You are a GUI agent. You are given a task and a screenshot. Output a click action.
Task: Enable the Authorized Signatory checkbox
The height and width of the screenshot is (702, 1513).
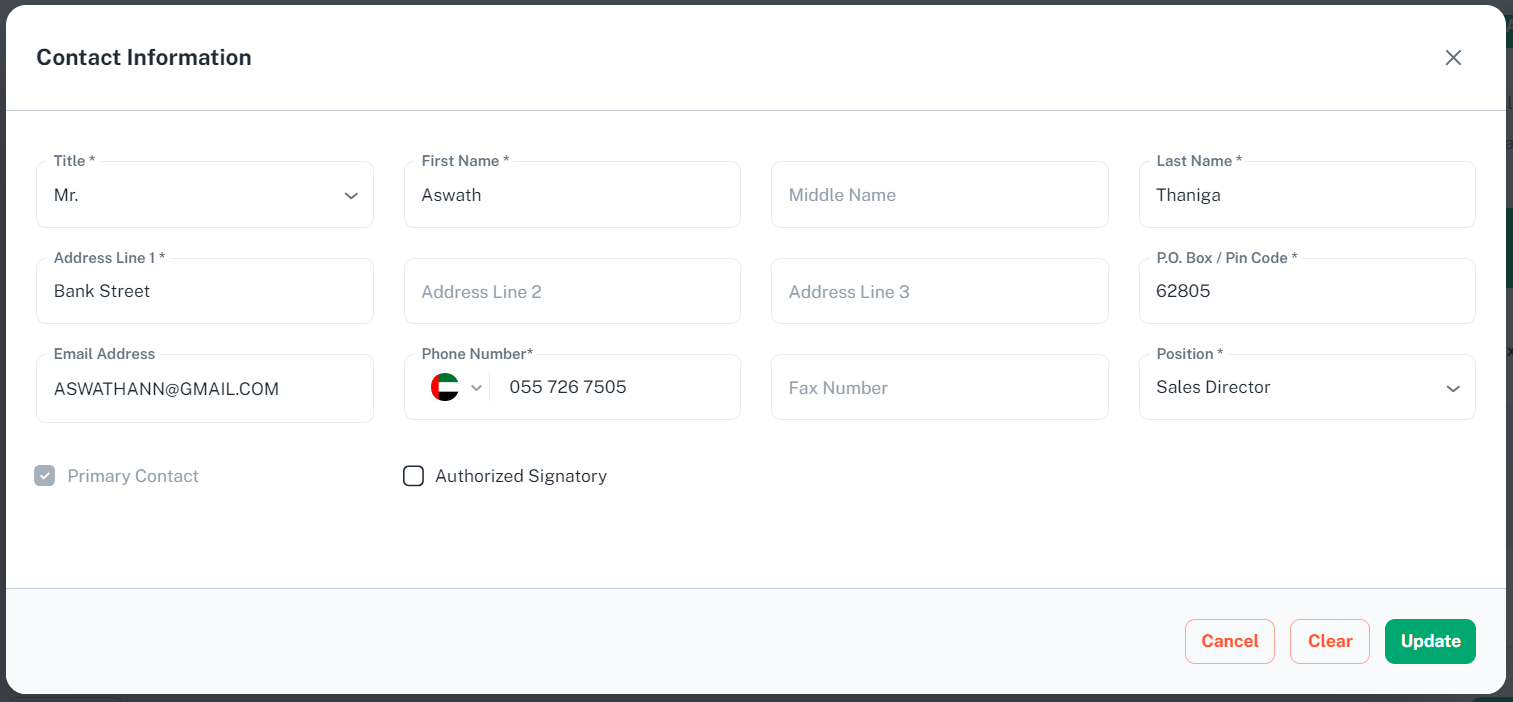pos(413,476)
